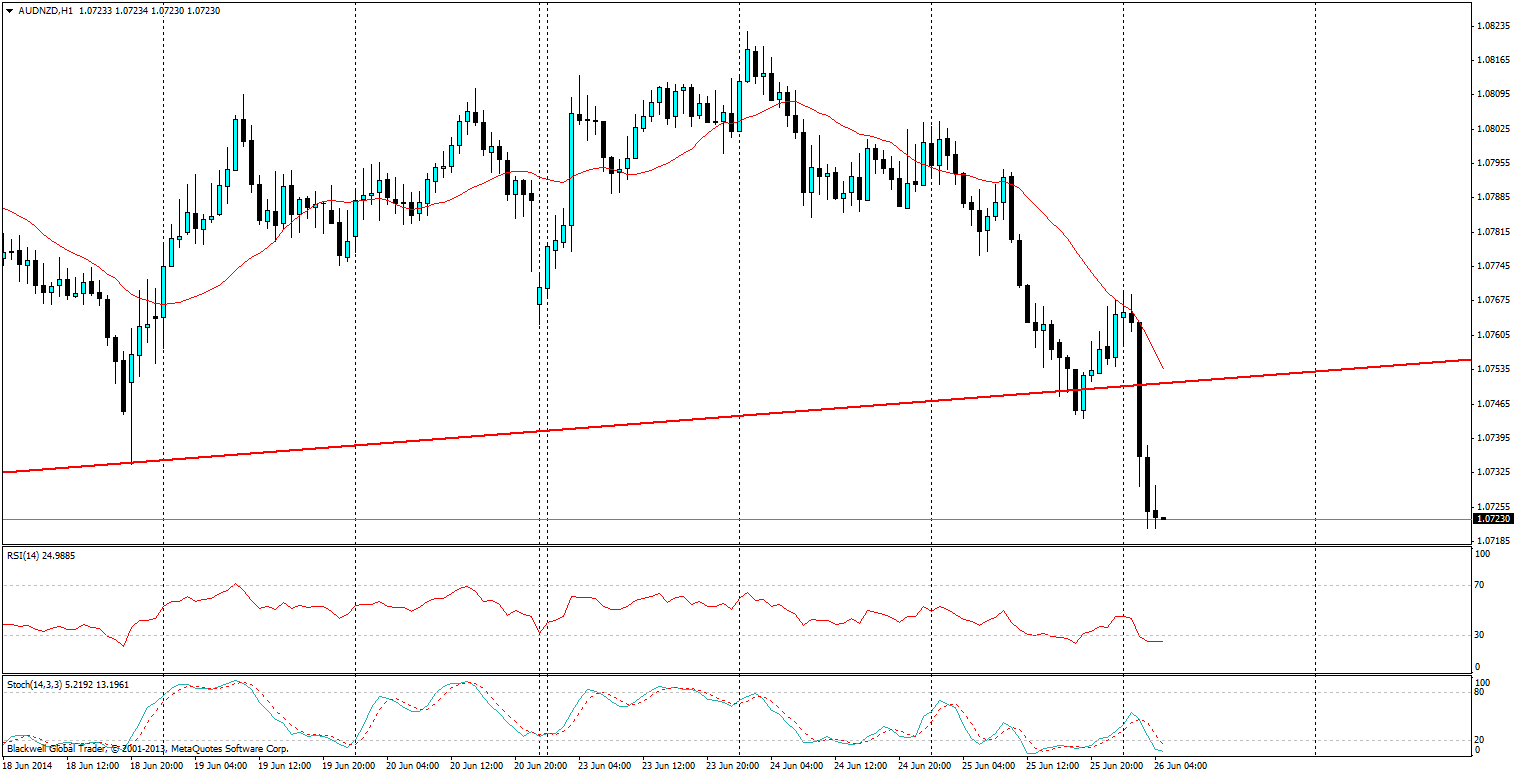1514x774 pixels.
Task: Click the 1.07185 price axis label
Action: pos(1494,541)
